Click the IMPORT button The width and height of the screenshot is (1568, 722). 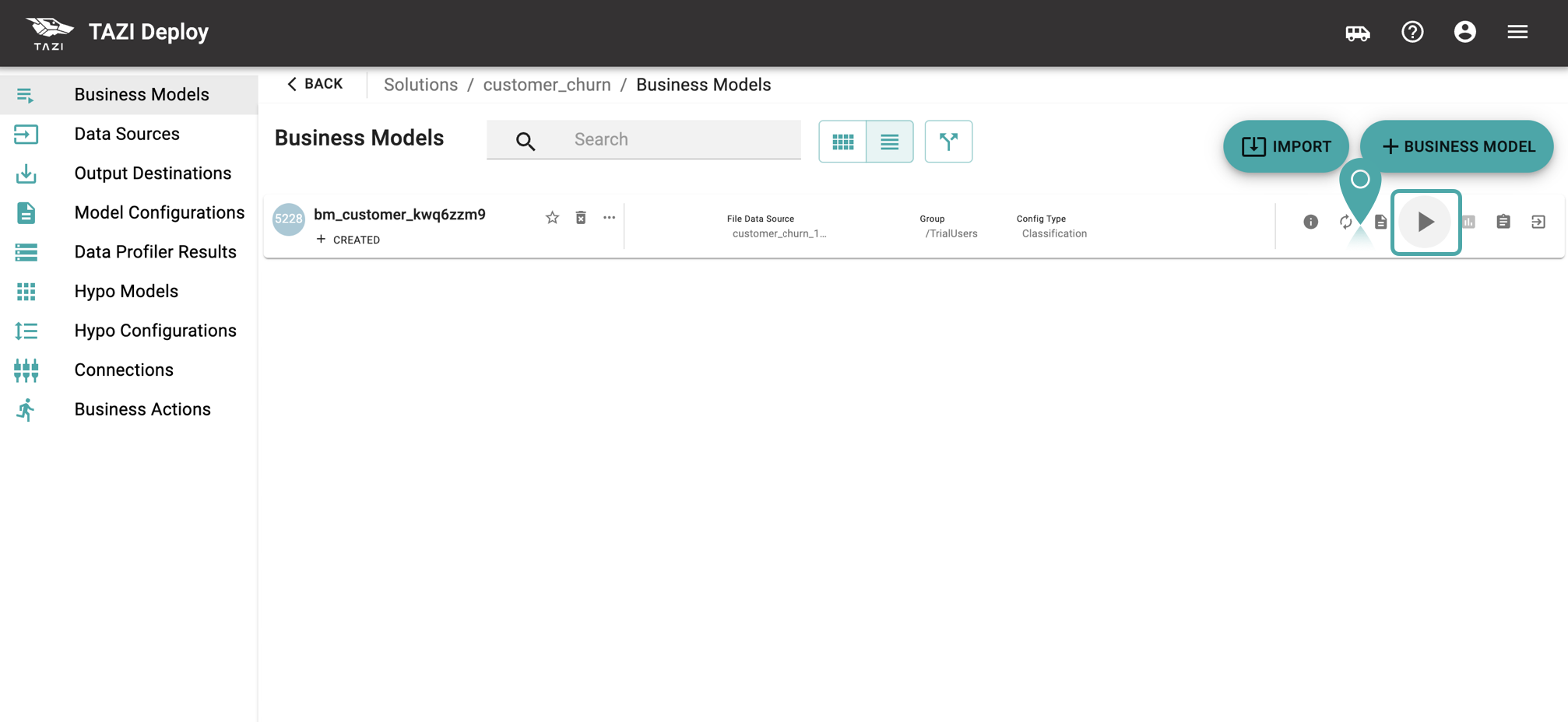coord(1285,146)
